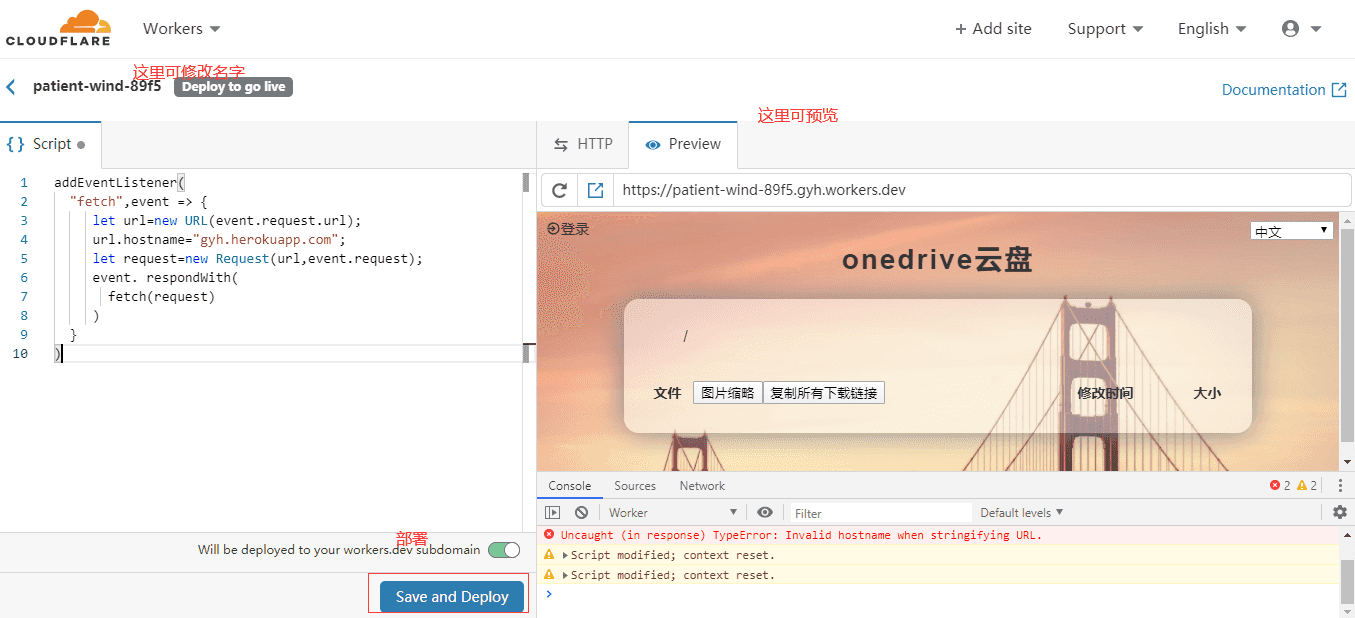The width and height of the screenshot is (1355, 618).
Task: Create a live expression with the eye icon
Action: [765, 512]
